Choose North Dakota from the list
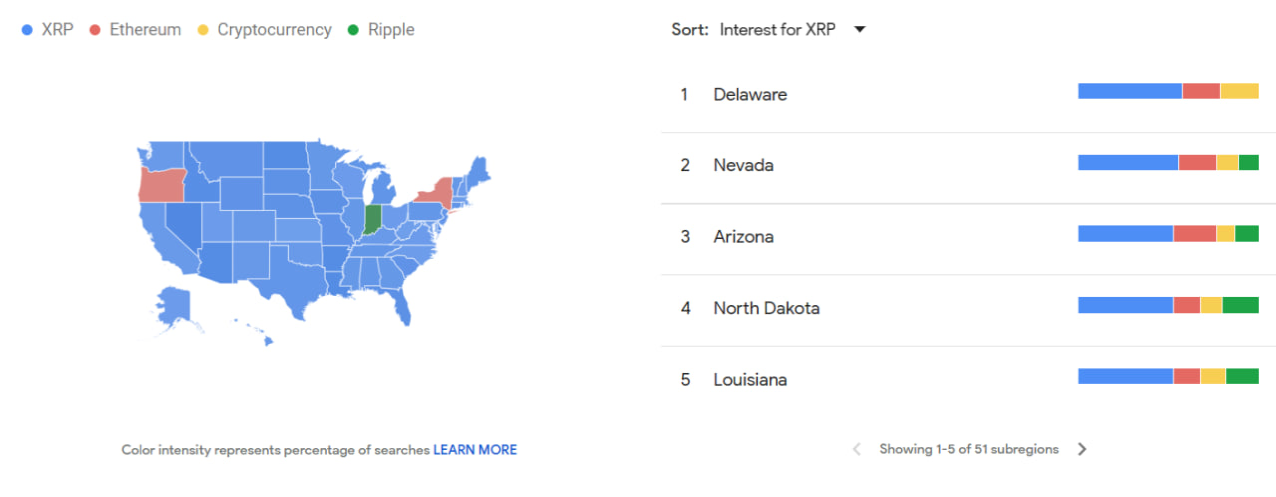1276x497 pixels. (x=766, y=308)
